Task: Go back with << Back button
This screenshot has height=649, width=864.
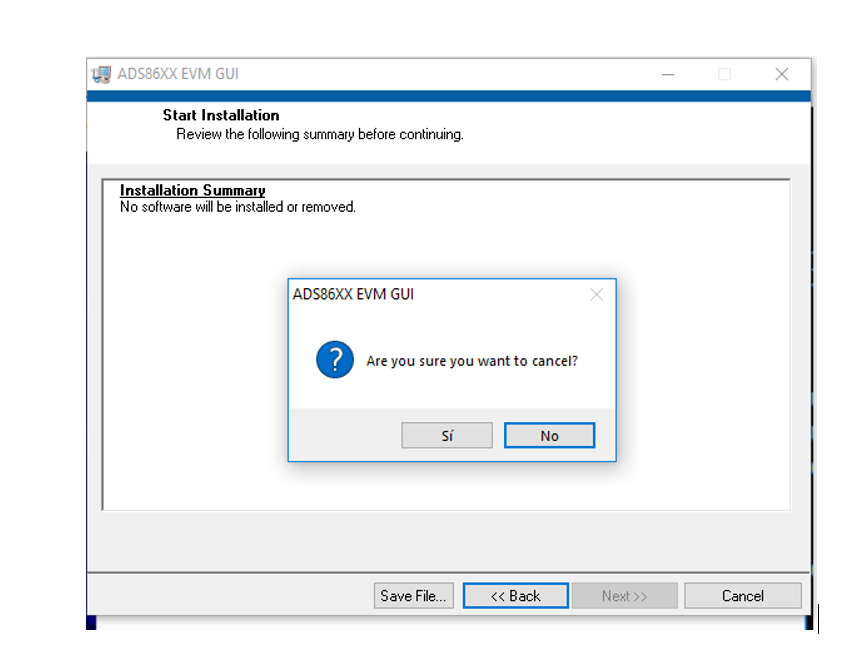Action: (x=515, y=596)
